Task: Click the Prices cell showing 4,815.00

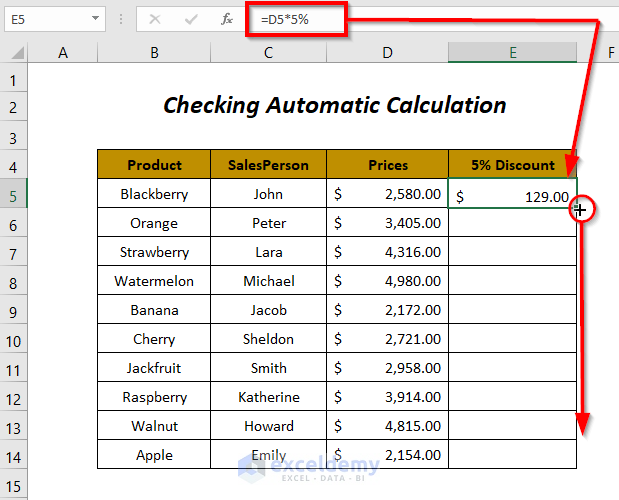Action: [x=387, y=427]
